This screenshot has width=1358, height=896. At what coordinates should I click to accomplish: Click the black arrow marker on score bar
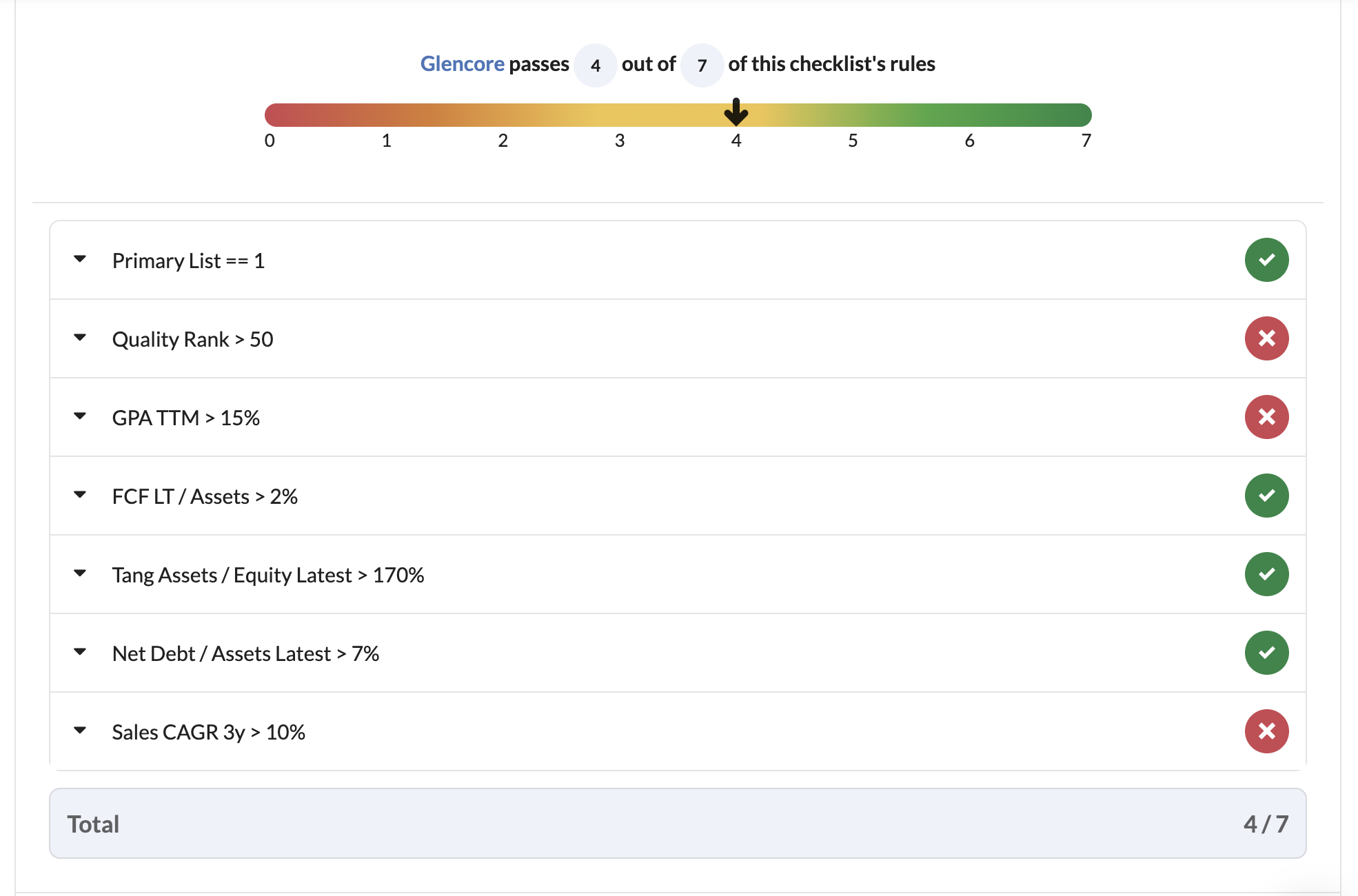[736, 112]
